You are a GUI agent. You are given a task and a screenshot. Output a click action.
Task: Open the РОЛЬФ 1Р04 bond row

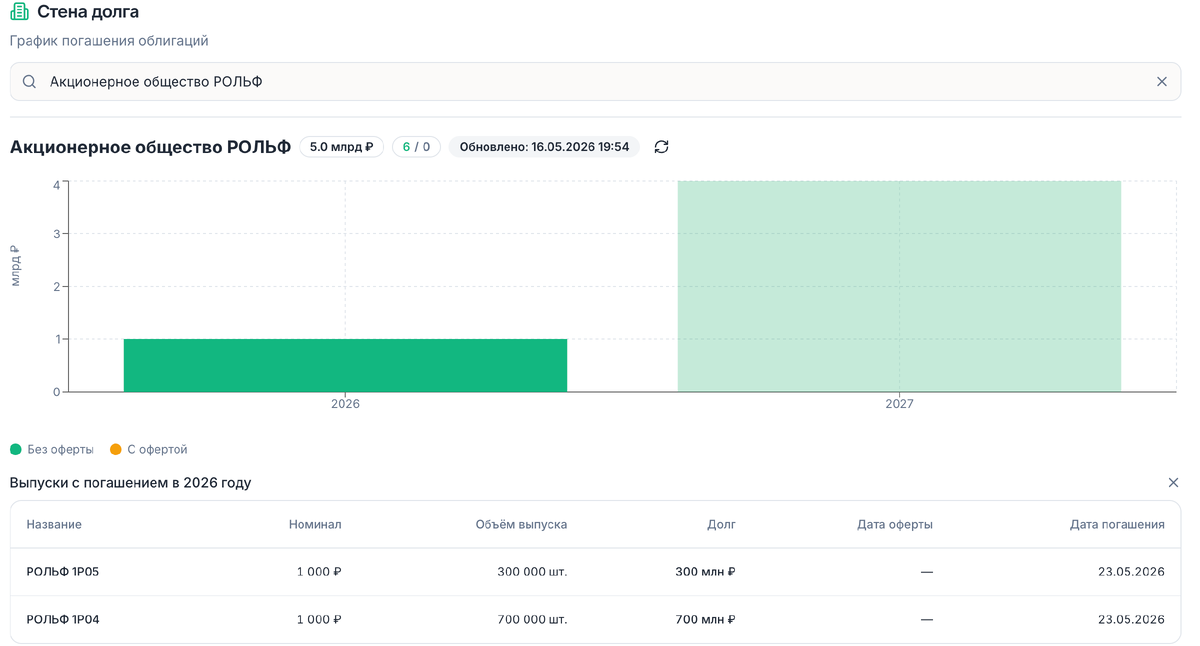click(595, 619)
